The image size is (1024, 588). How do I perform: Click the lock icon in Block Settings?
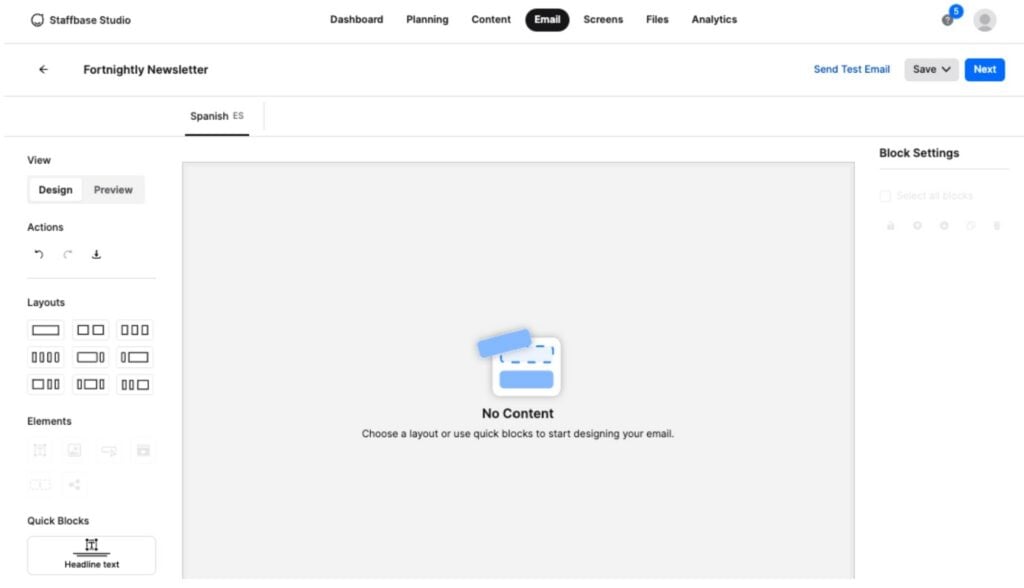coord(890,226)
